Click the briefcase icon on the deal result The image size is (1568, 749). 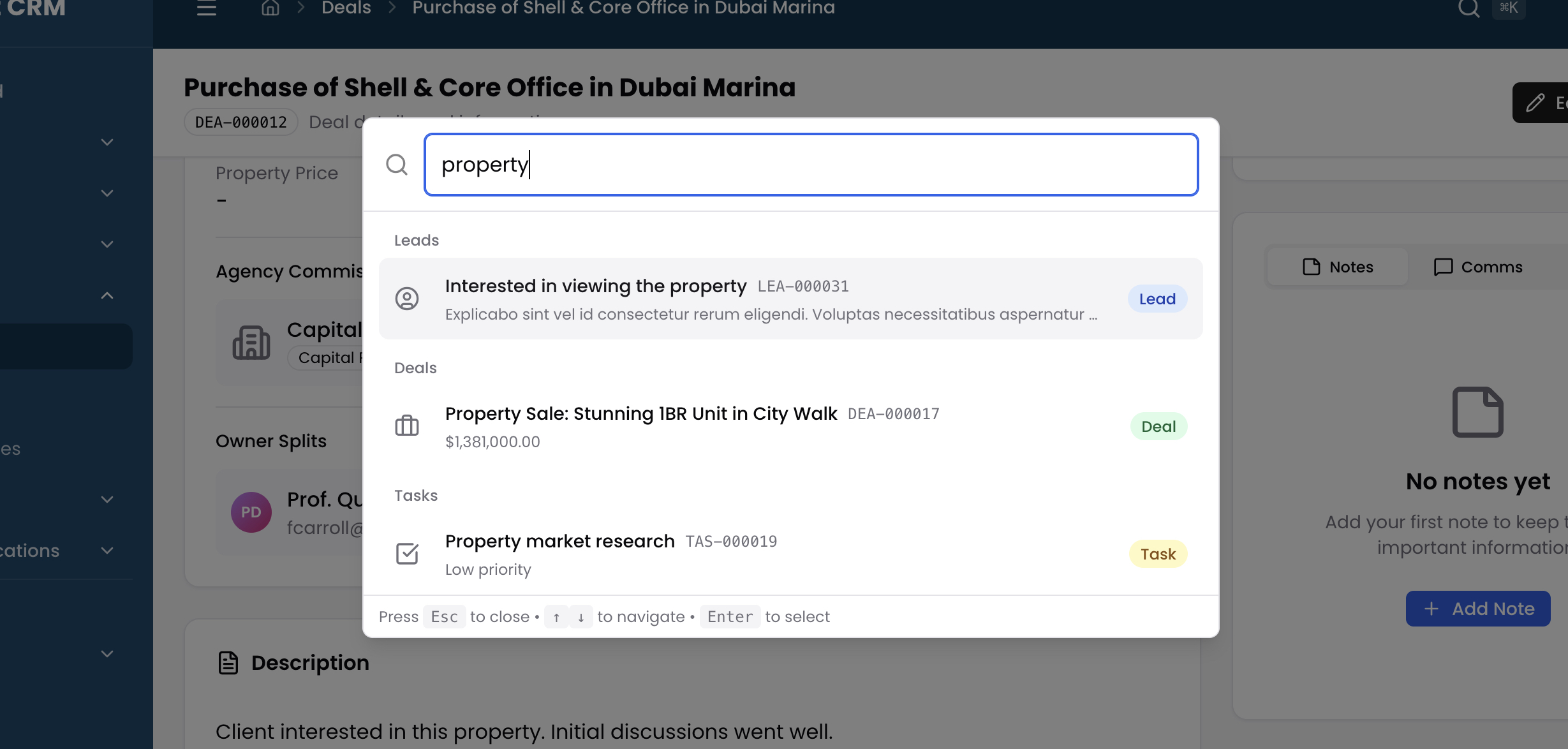coord(408,426)
